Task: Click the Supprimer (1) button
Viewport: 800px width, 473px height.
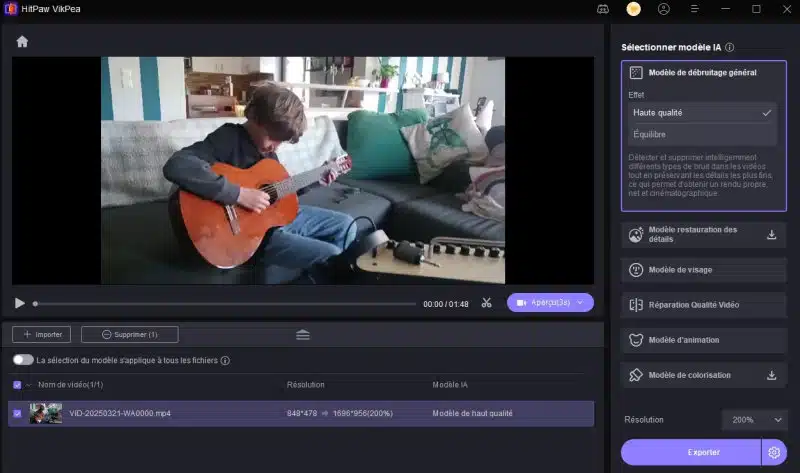Action: pyautogui.click(x=130, y=335)
